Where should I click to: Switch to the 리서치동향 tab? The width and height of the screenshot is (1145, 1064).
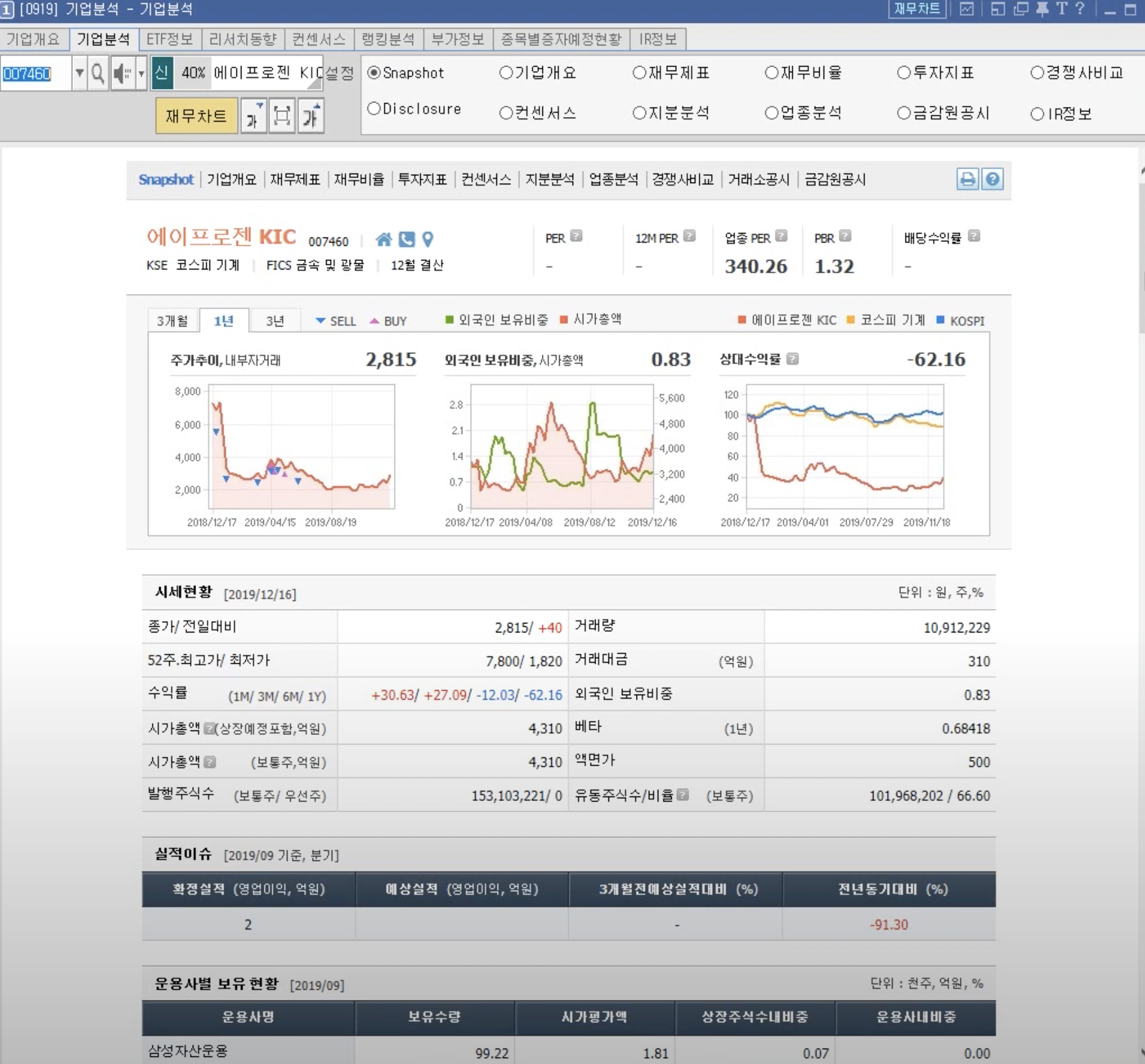click(x=243, y=39)
